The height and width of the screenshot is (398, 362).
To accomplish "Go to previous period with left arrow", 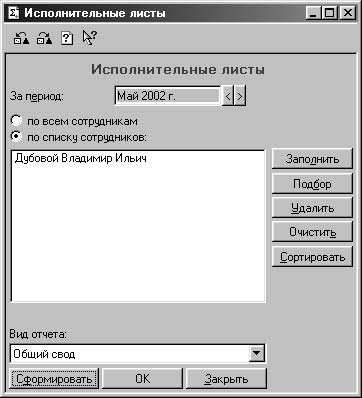I will [x=228, y=96].
